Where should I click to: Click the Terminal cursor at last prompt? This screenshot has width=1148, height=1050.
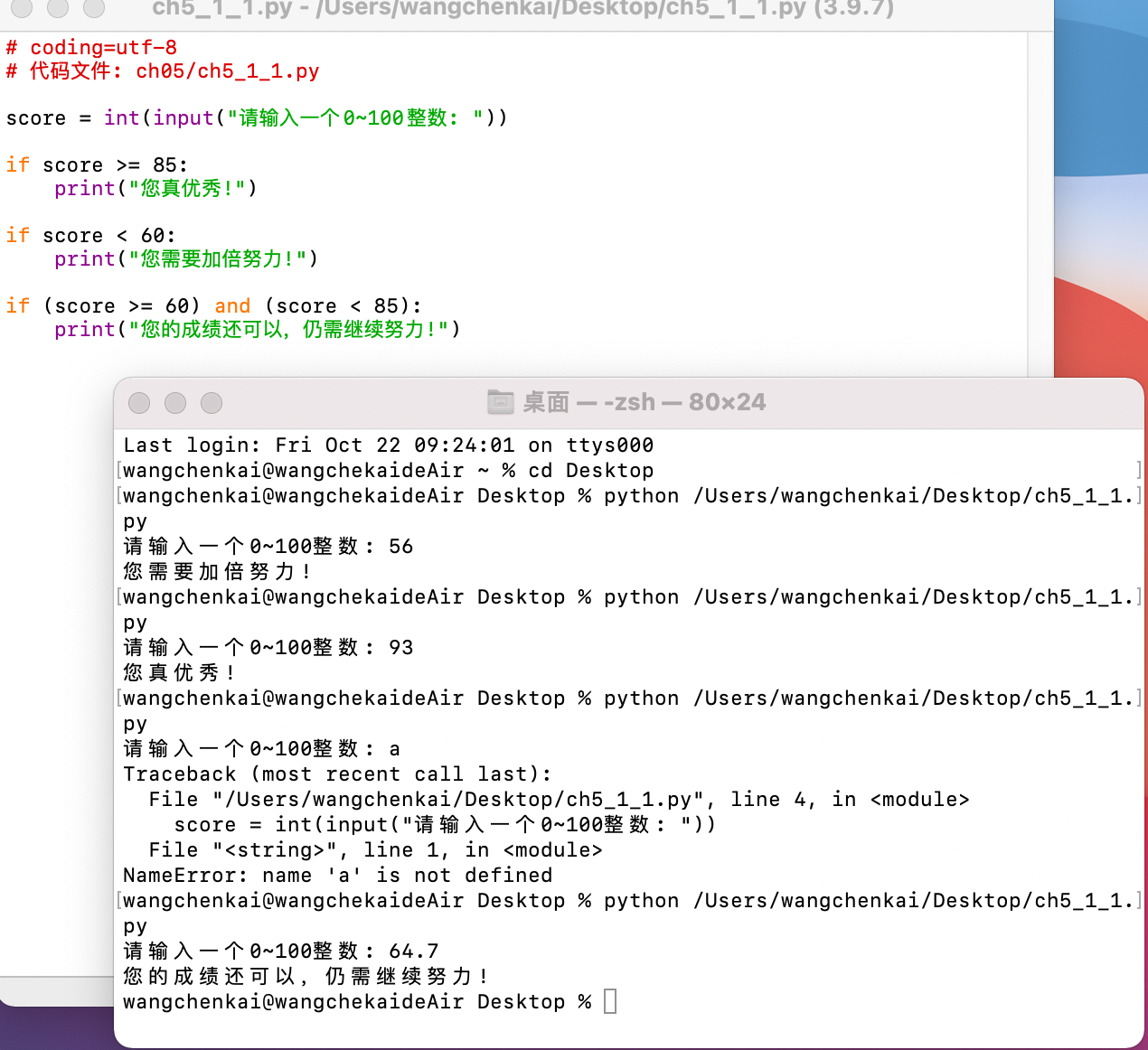pyautogui.click(x=610, y=1001)
